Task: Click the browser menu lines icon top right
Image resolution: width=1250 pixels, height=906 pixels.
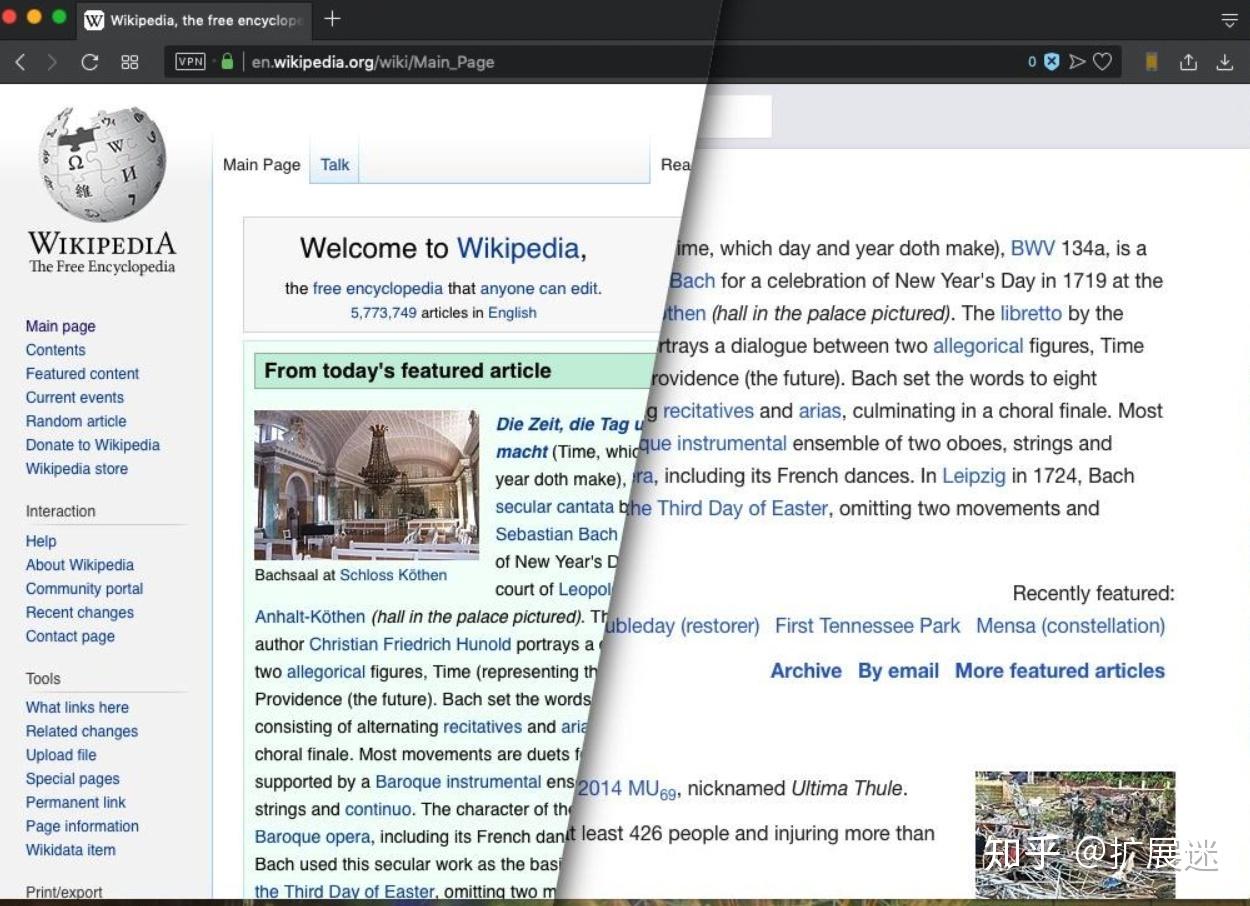Action: (x=1229, y=20)
